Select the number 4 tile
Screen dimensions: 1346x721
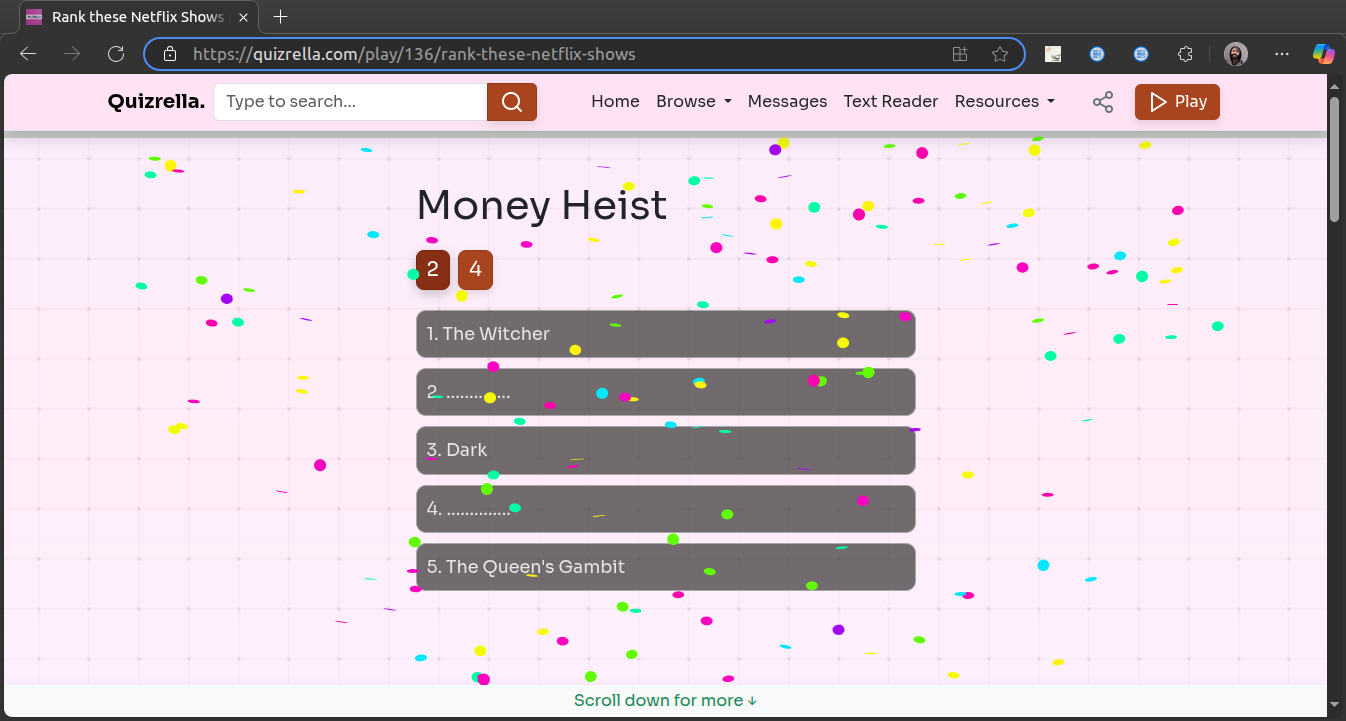coord(475,269)
